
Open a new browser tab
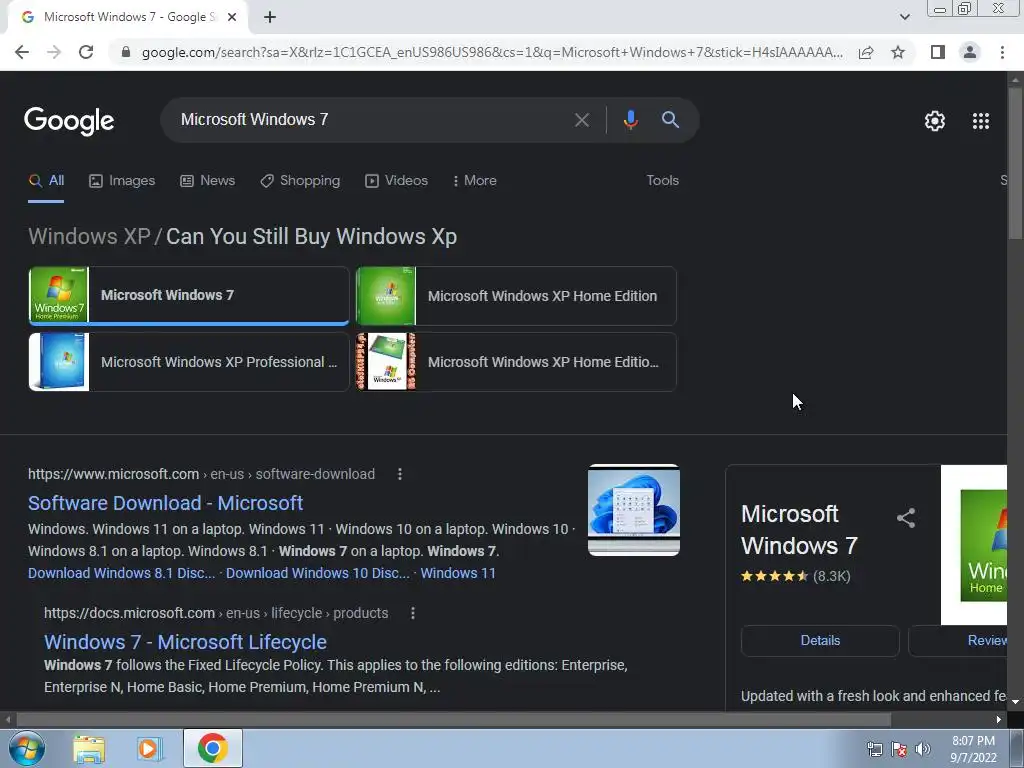click(x=270, y=17)
